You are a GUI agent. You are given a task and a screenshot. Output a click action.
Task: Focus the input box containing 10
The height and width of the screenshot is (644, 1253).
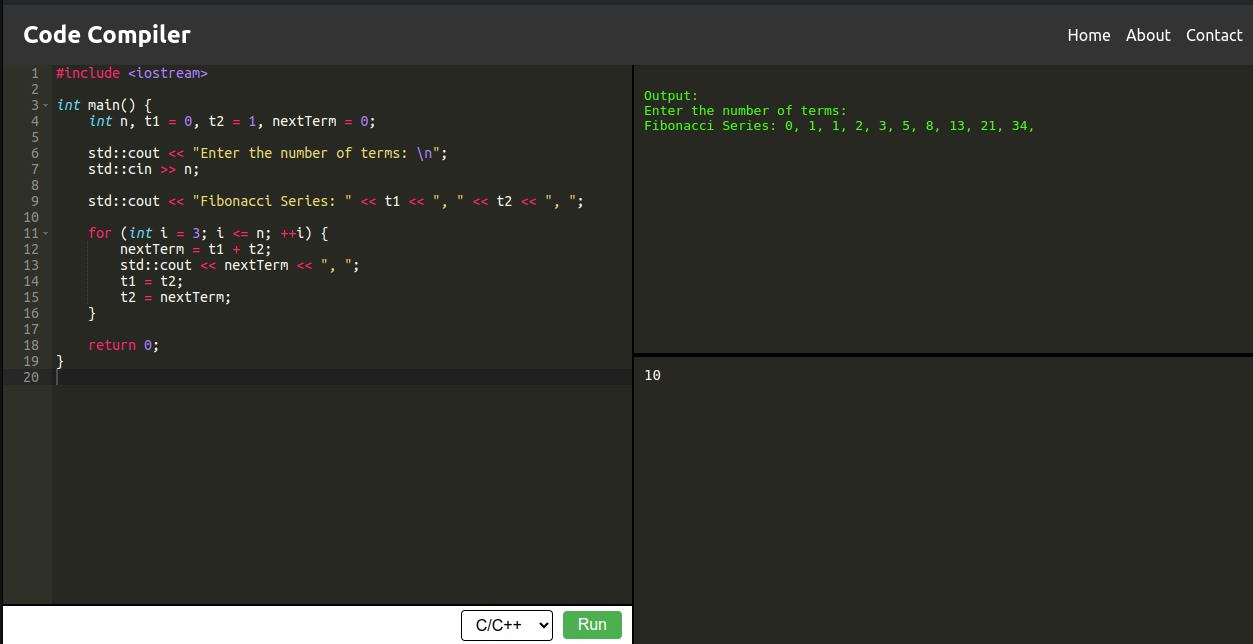click(943, 500)
